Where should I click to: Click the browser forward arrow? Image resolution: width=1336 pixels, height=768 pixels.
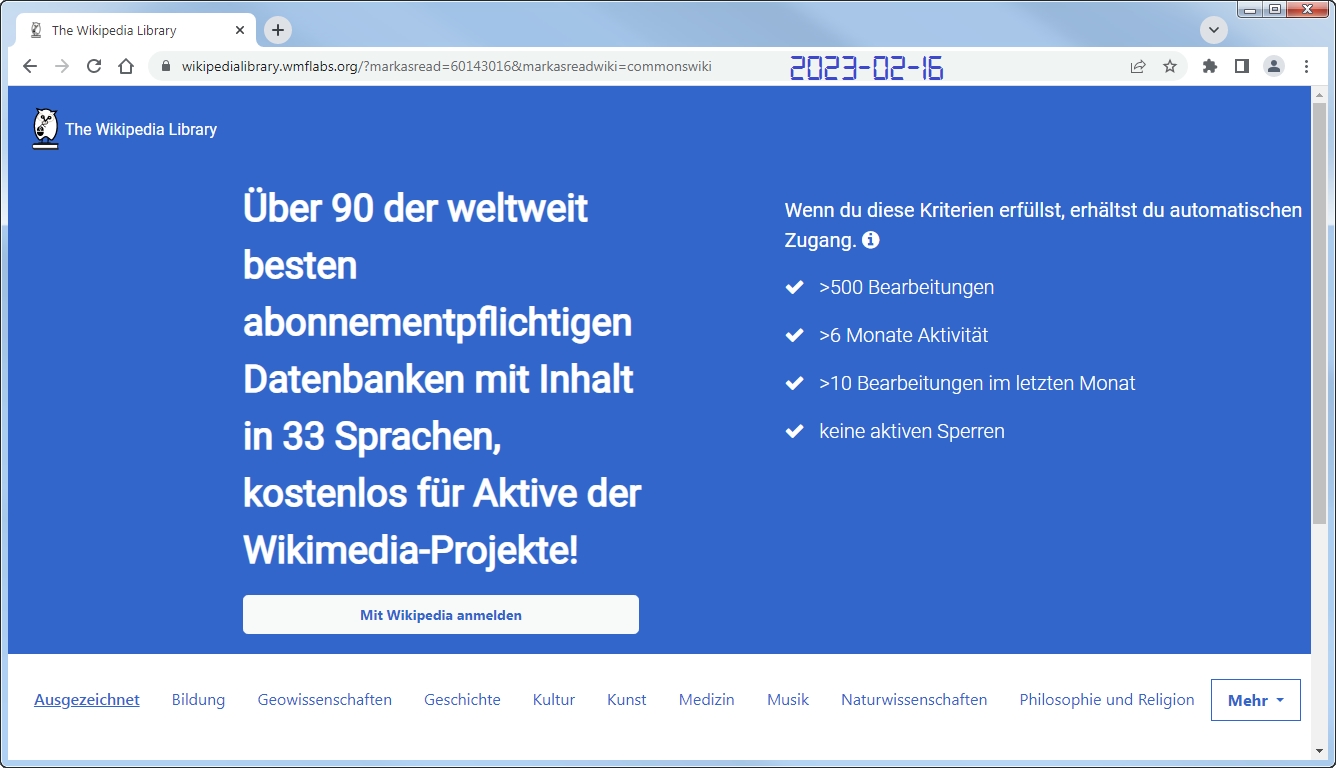(x=62, y=66)
